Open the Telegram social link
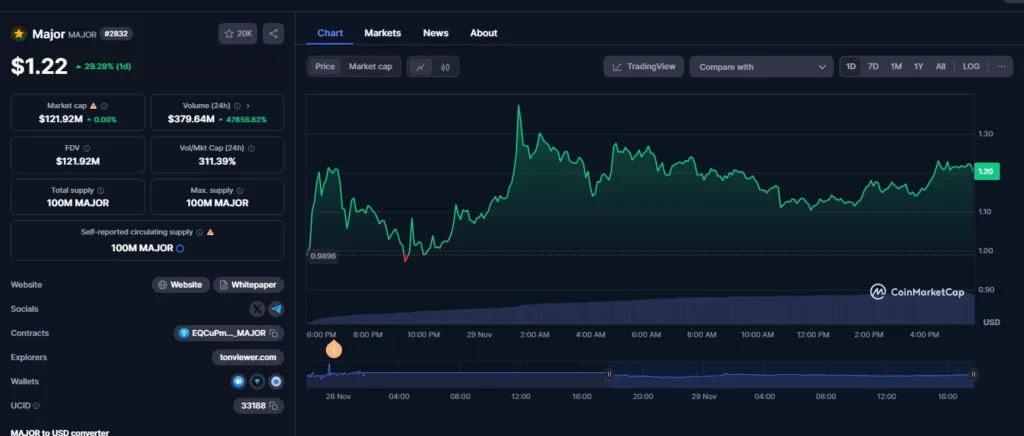Viewport: 1024px width, 436px height. pyautogui.click(x=276, y=309)
